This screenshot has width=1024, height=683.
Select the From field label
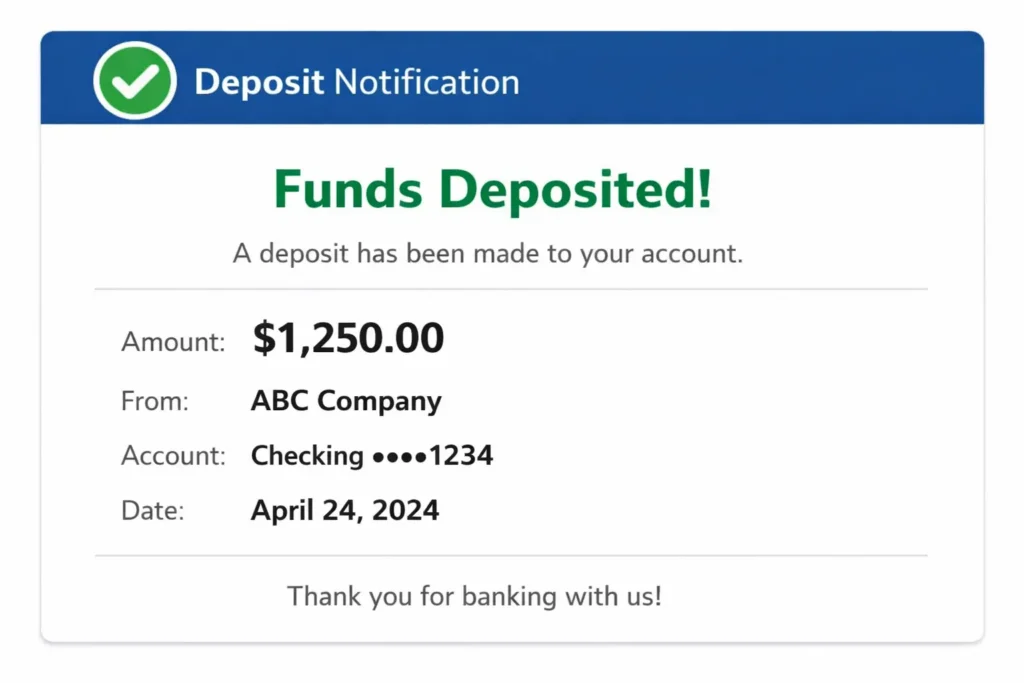click(x=155, y=402)
